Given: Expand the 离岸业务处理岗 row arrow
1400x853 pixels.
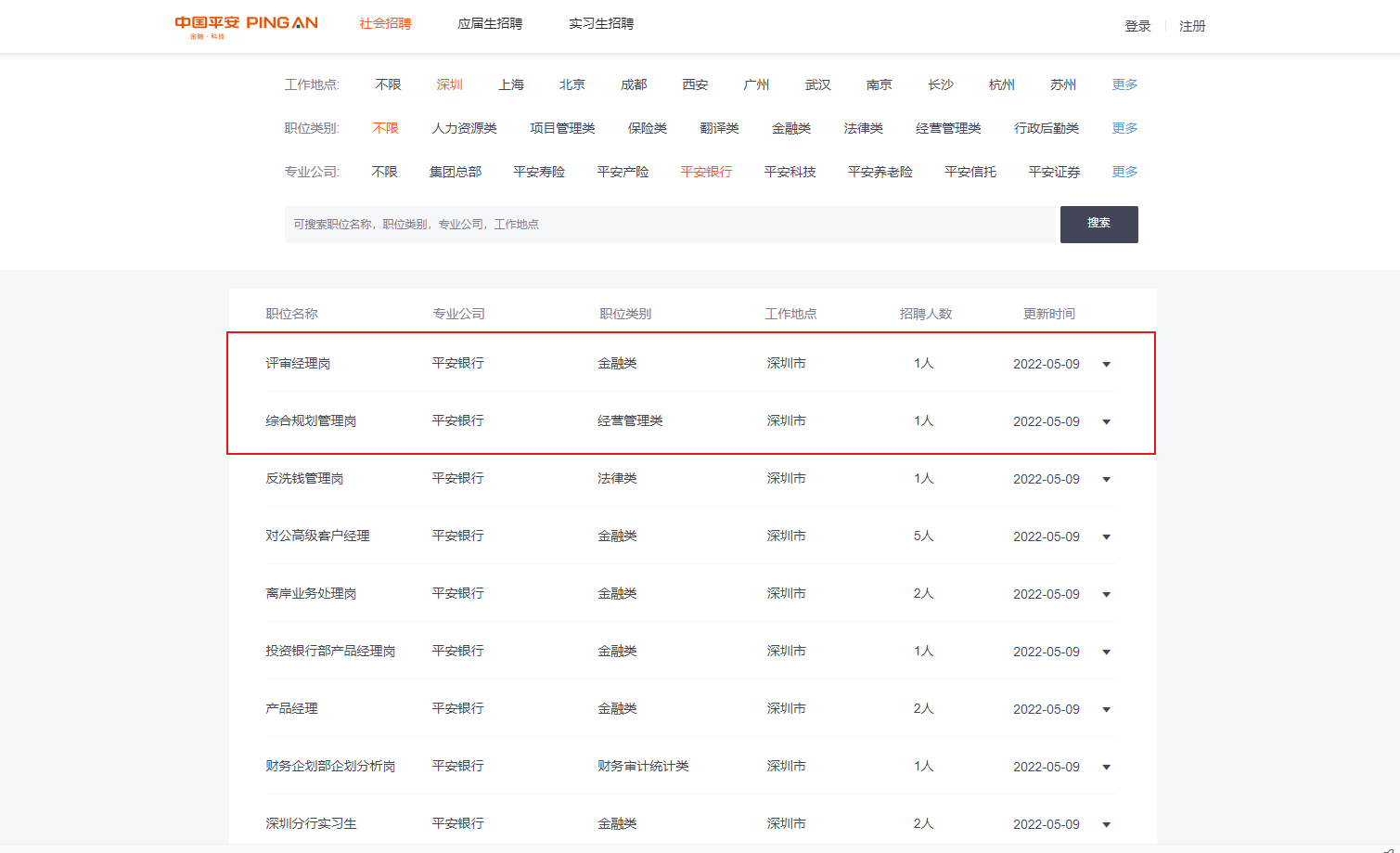Looking at the screenshot, I should [1106, 595].
